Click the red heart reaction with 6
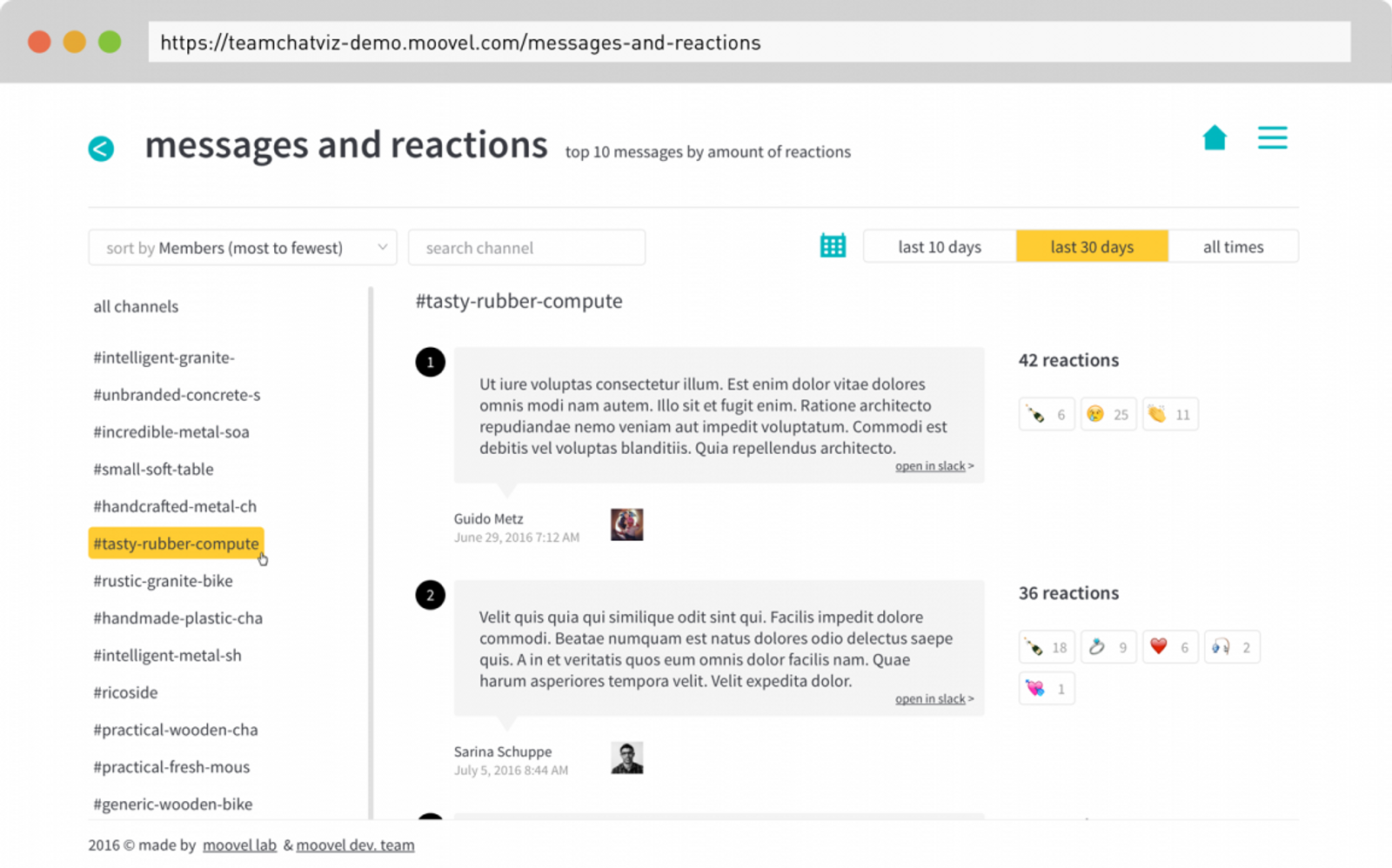 pos(1170,647)
